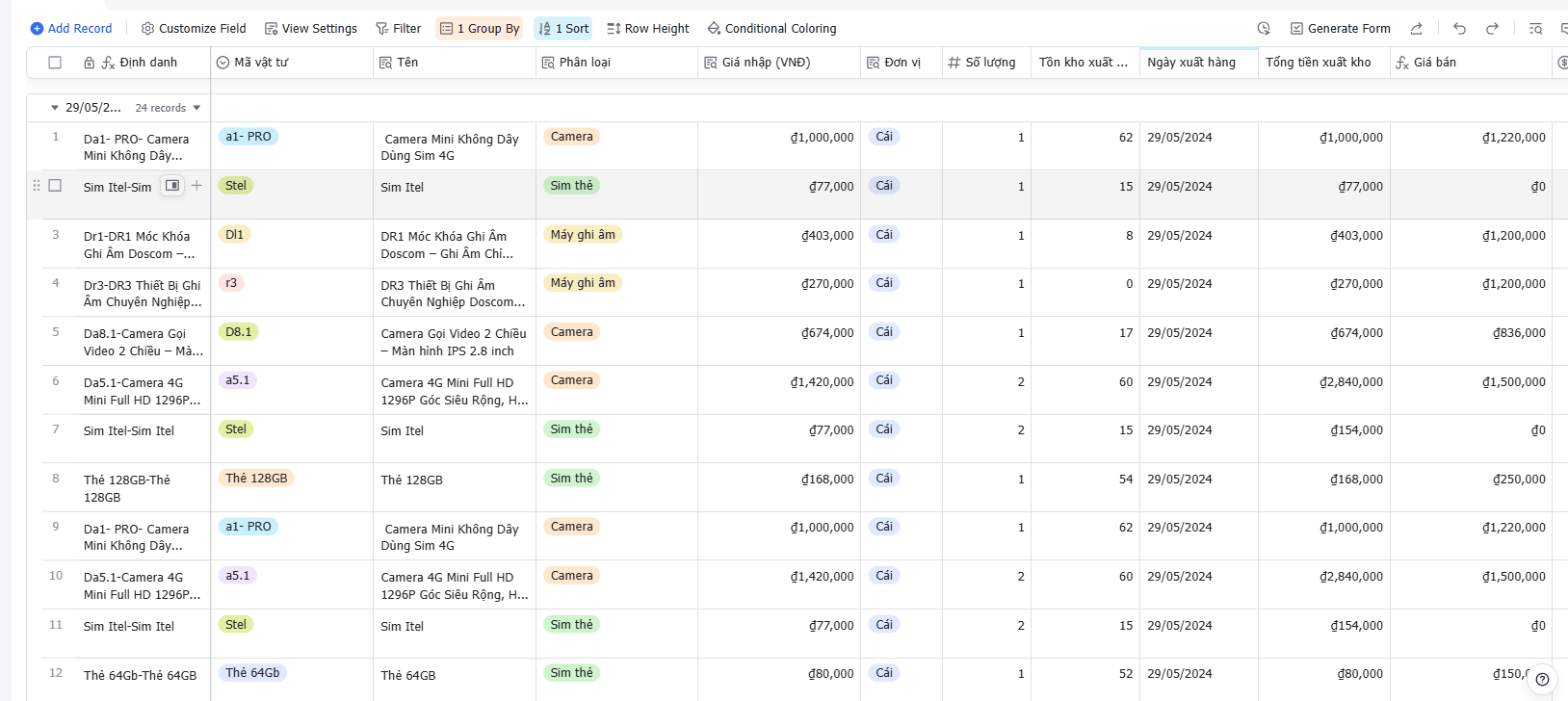Click the Thẻ 64Gb tag in row 12
Viewport: 1568px width, 701px height.
click(x=252, y=673)
